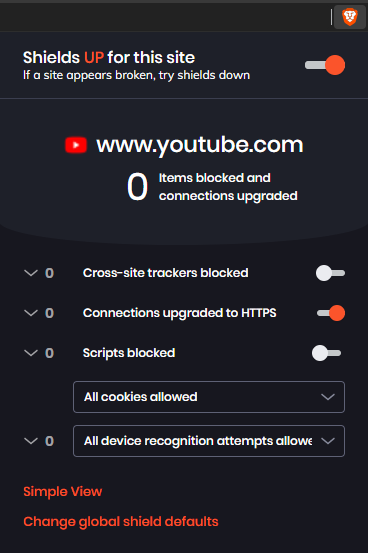Click the Cross-site trackers blocked label

click(x=165, y=273)
